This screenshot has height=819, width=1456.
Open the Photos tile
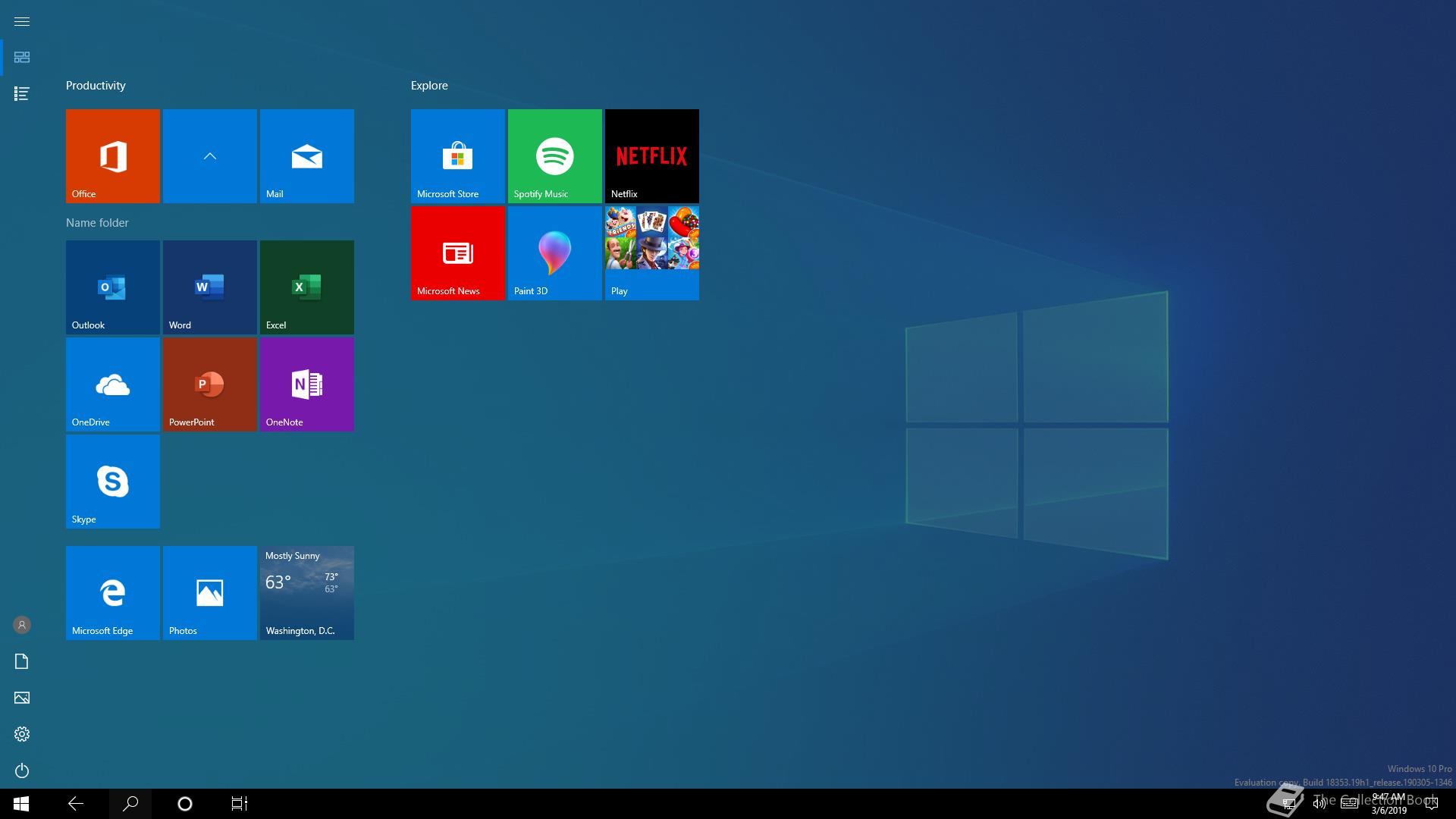click(209, 593)
